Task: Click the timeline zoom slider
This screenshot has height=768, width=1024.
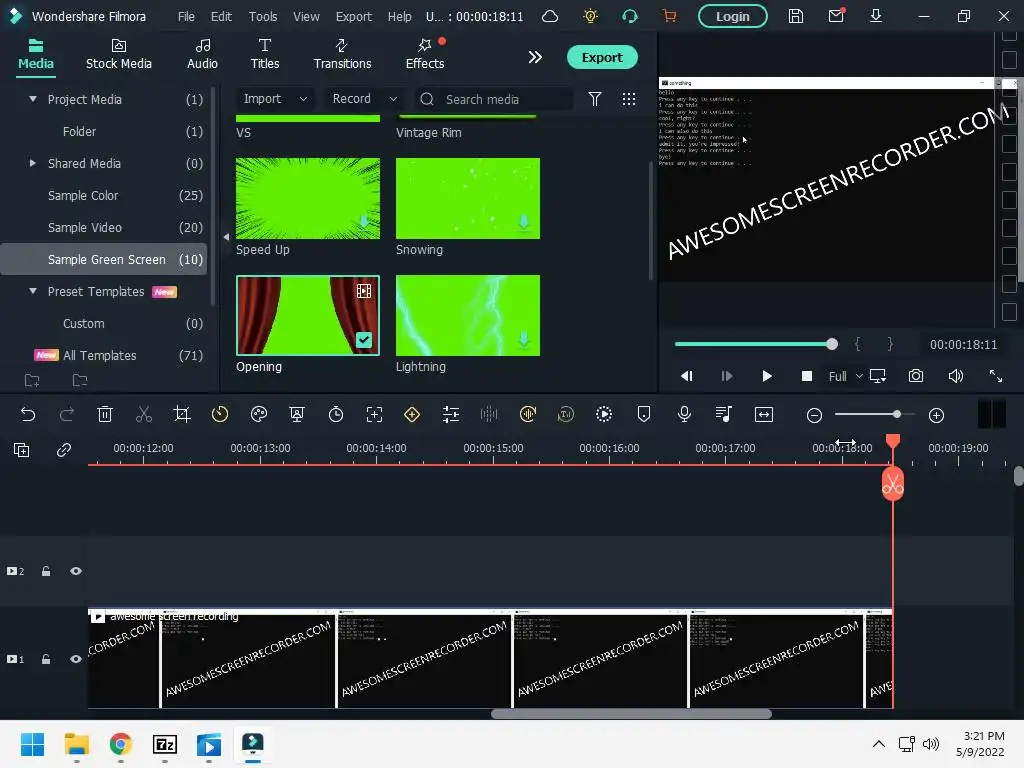Action: coord(874,415)
